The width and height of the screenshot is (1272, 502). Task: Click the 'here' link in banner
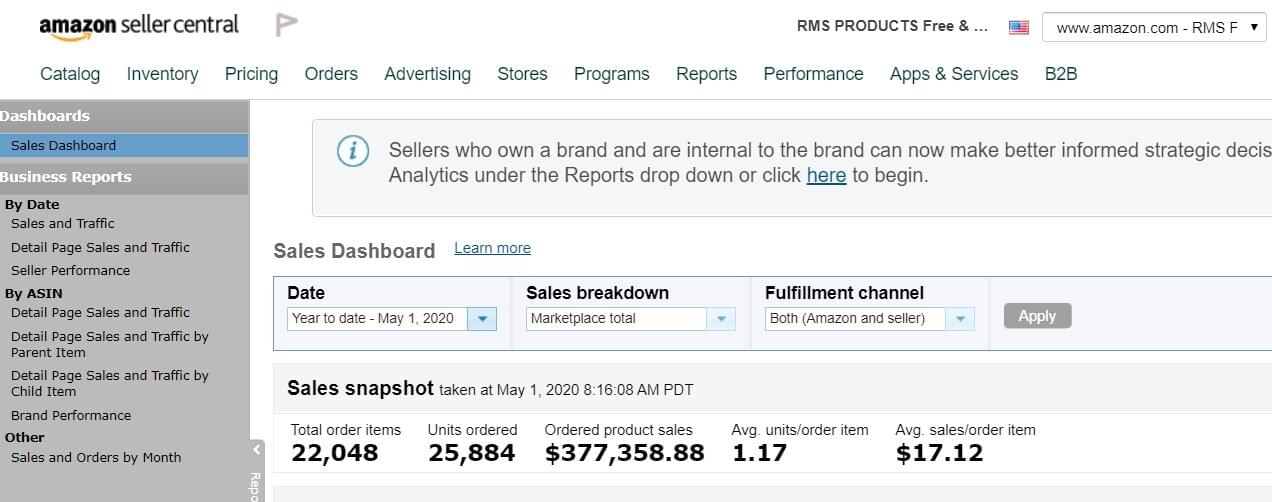[826, 176]
